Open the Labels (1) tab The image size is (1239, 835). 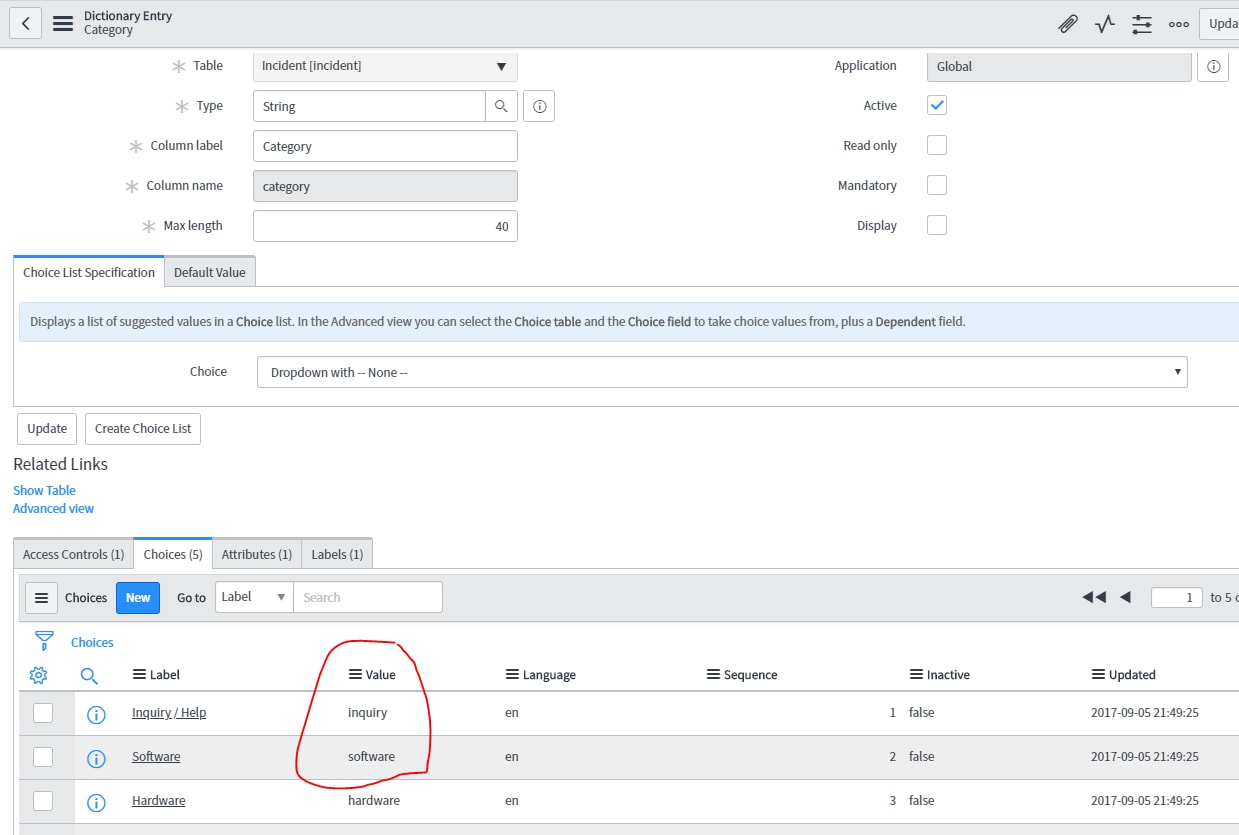[337, 554]
